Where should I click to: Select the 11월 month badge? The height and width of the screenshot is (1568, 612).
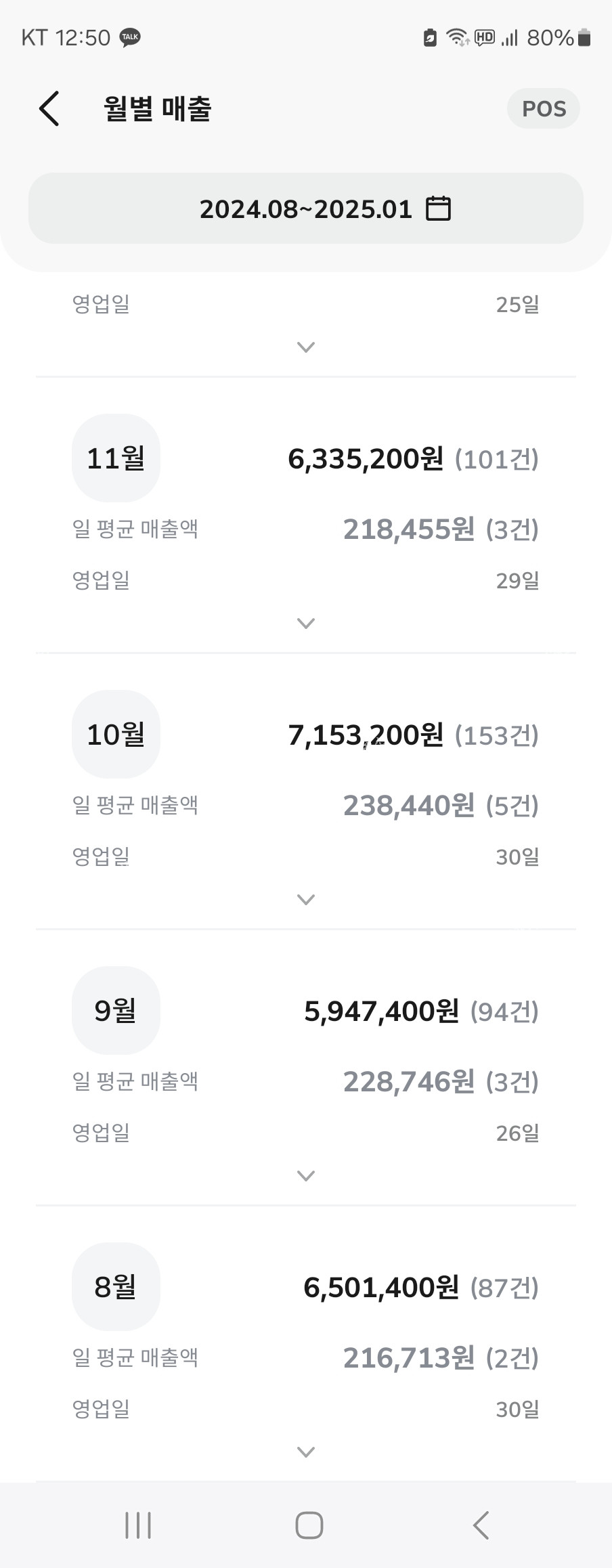[116, 458]
